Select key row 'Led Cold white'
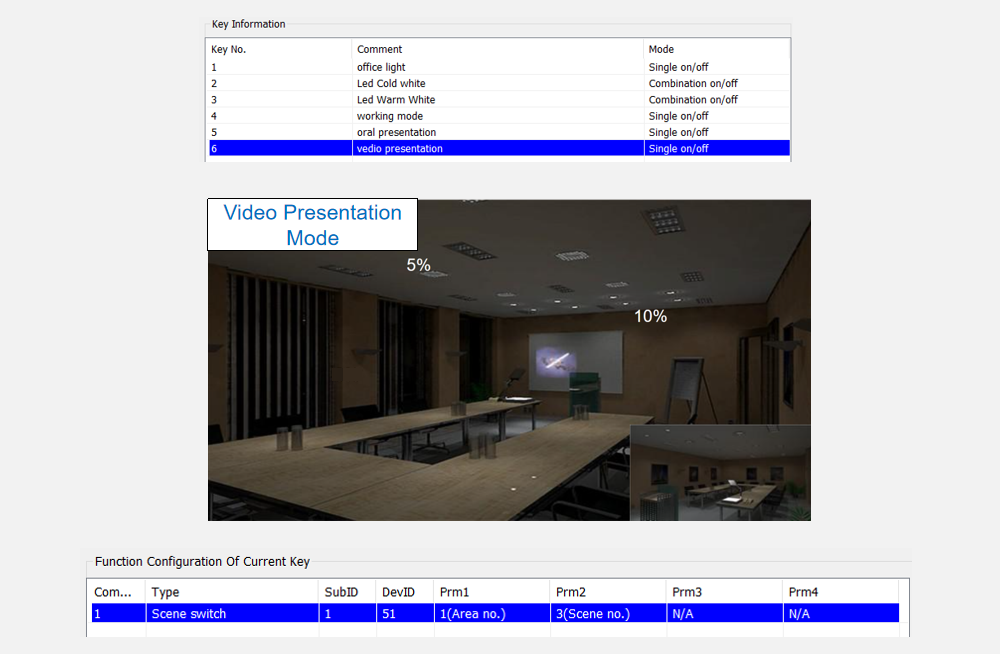This screenshot has width=1000, height=654. point(499,84)
